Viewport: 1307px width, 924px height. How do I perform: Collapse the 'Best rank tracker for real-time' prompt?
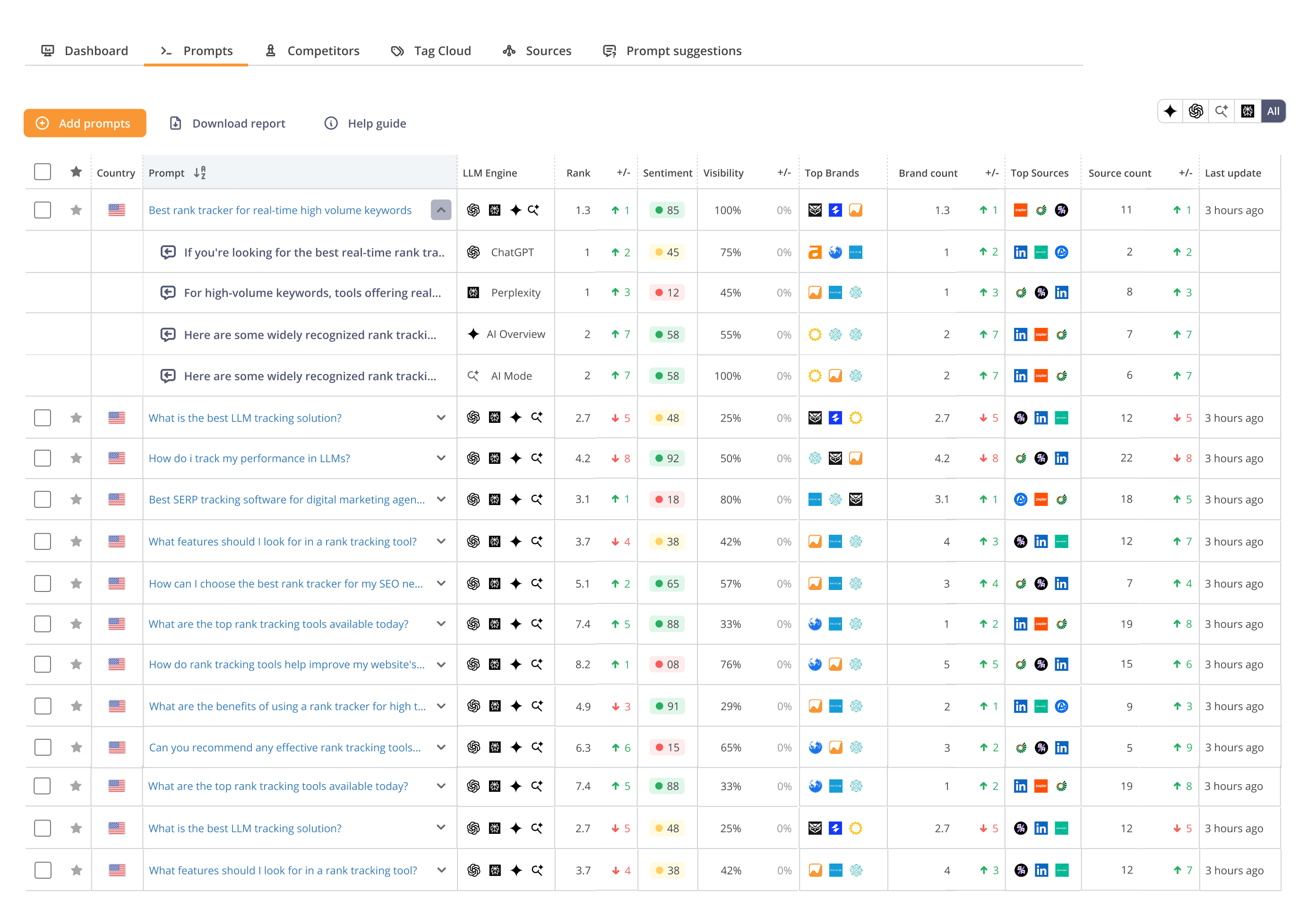click(x=441, y=210)
